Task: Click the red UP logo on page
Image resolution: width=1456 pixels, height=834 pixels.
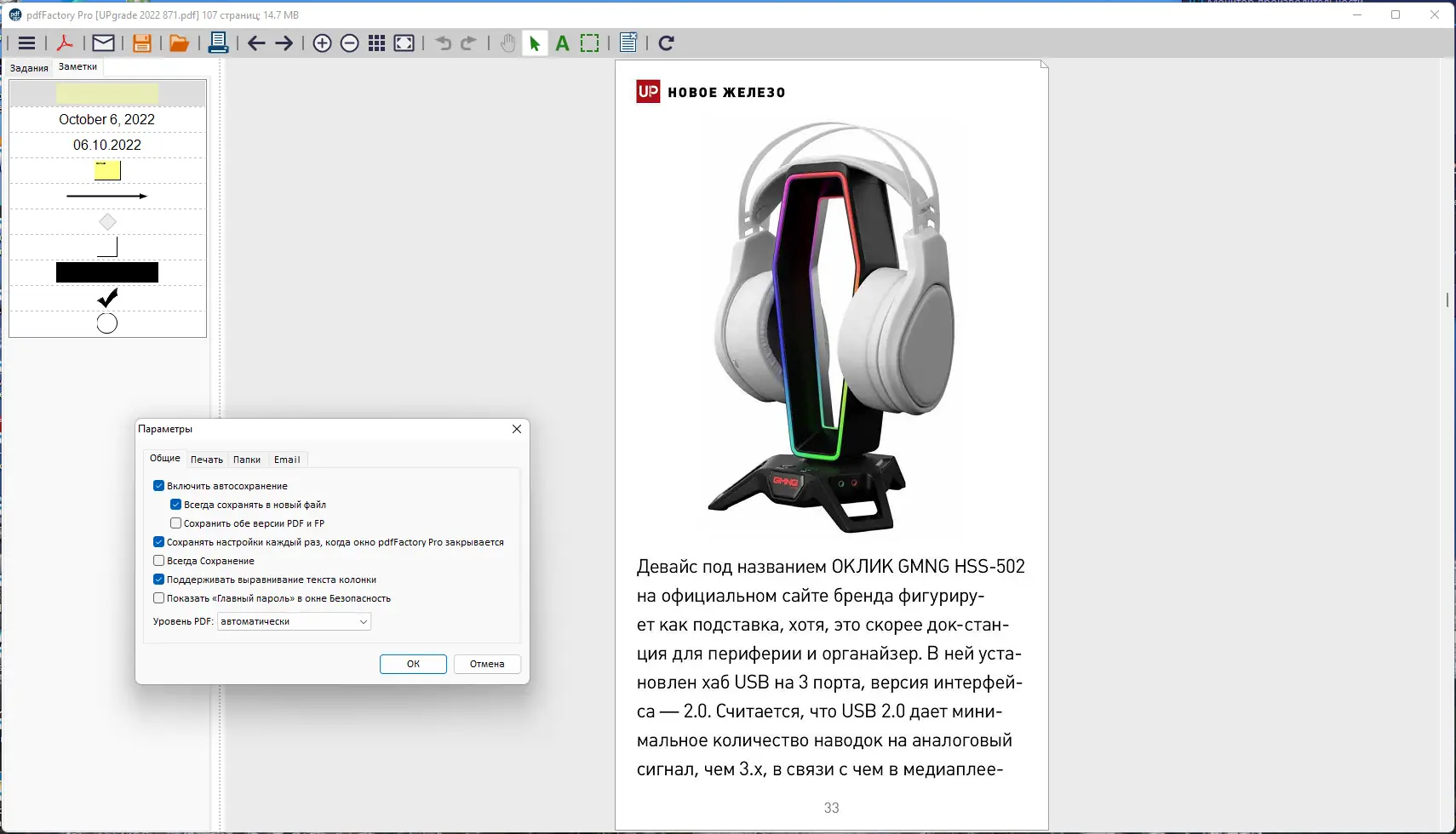Action: (x=648, y=92)
